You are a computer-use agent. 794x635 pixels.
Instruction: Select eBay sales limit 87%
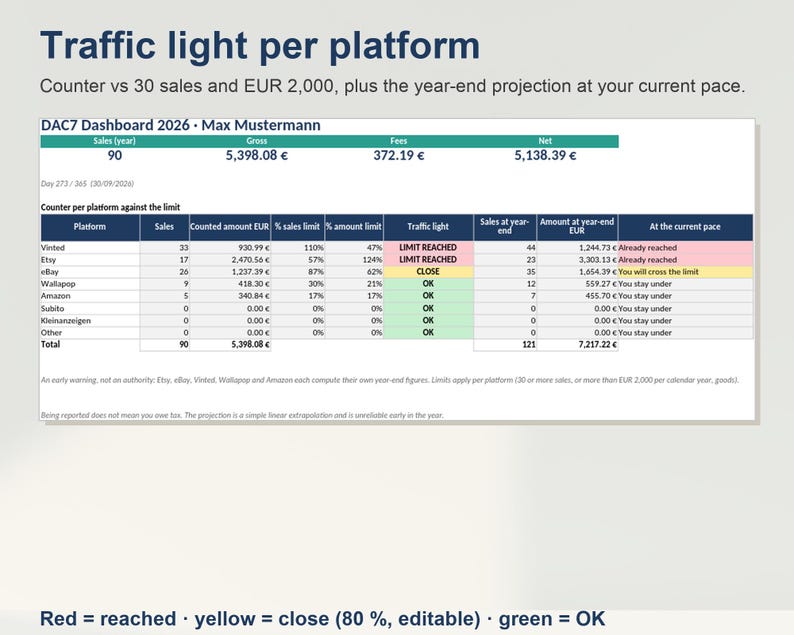point(298,272)
